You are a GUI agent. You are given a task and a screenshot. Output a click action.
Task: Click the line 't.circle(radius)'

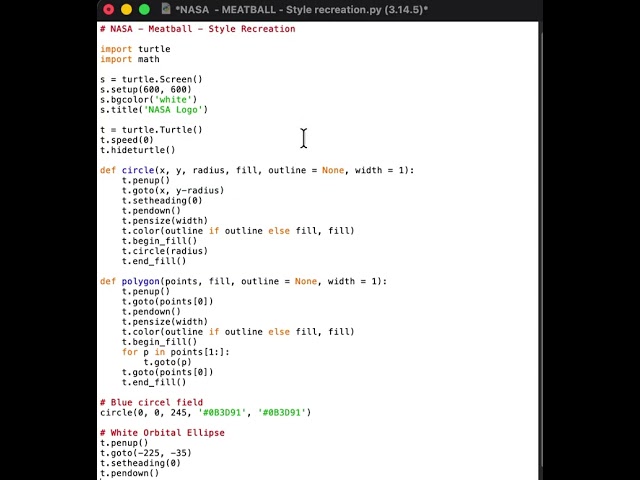[165, 251]
